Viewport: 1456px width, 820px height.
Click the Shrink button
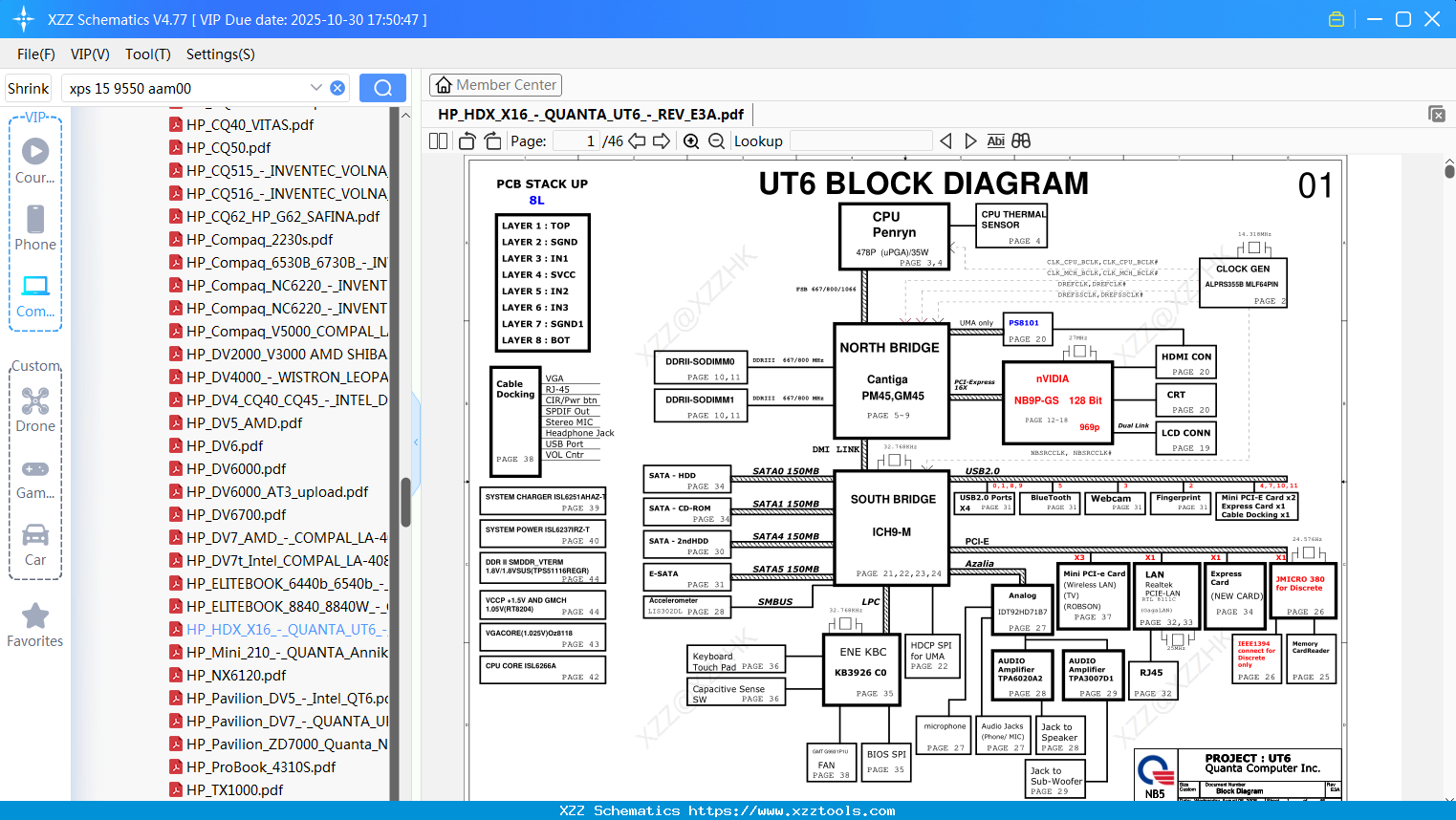click(x=29, y=88)
